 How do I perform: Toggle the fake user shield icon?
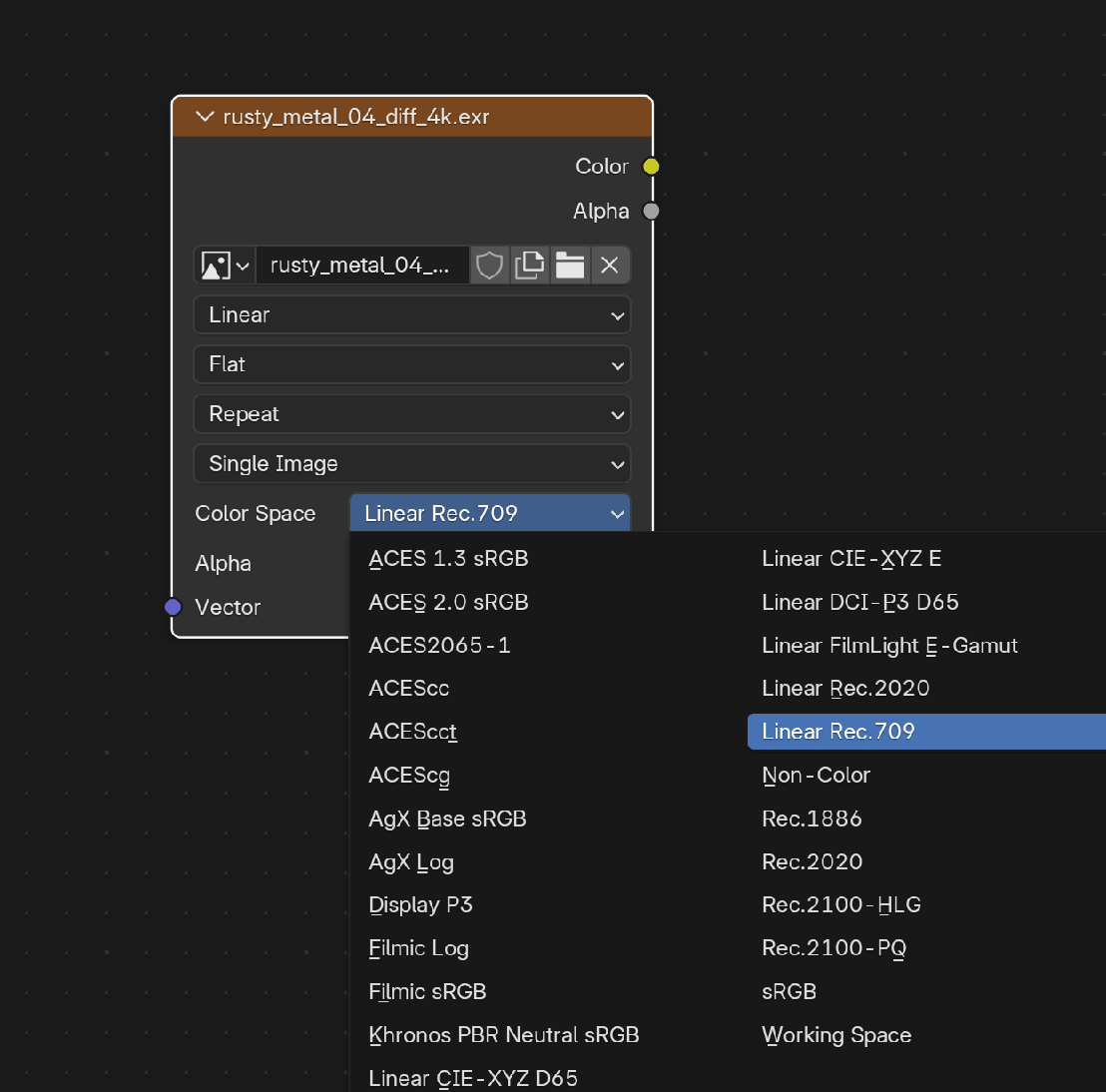489,266
